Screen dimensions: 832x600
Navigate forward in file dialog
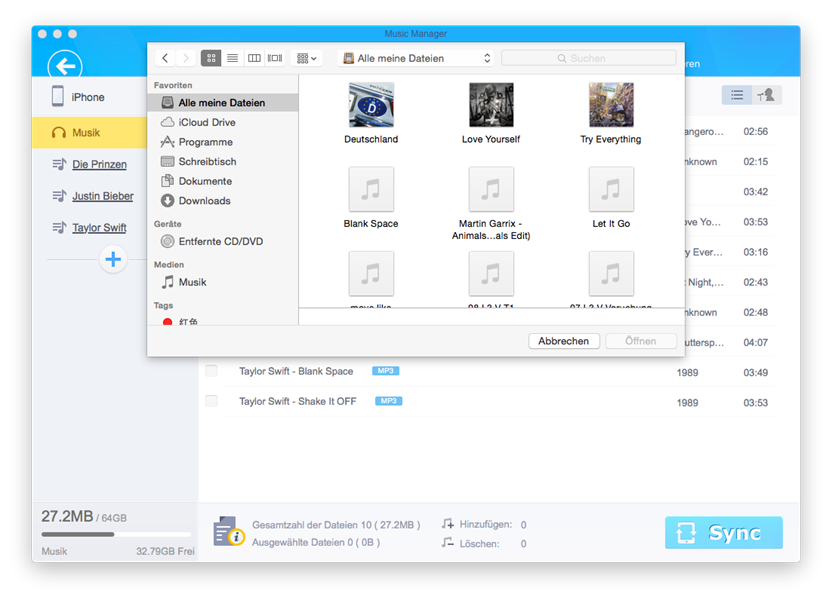point(185,58)
